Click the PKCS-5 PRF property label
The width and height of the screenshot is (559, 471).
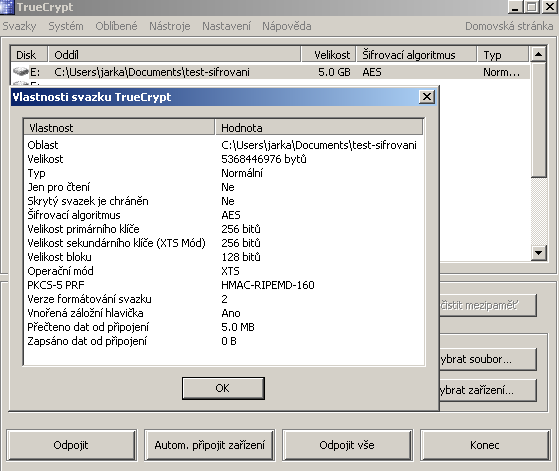click(x=56, y=285)
